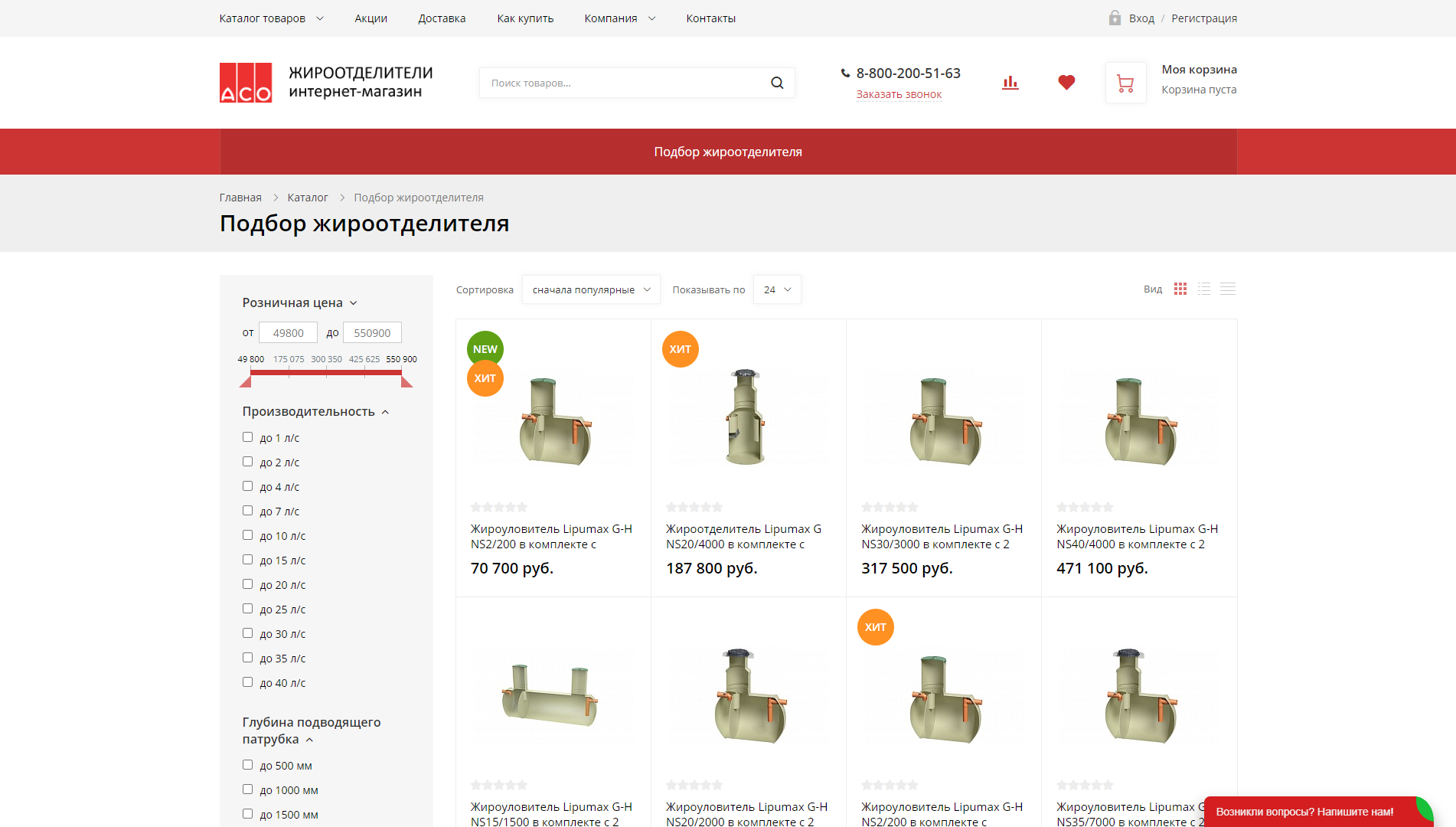This screenshot has width=1456, height=827.
Task: Focus the minimum price field 49800
Action: click(x=288, y=332)
